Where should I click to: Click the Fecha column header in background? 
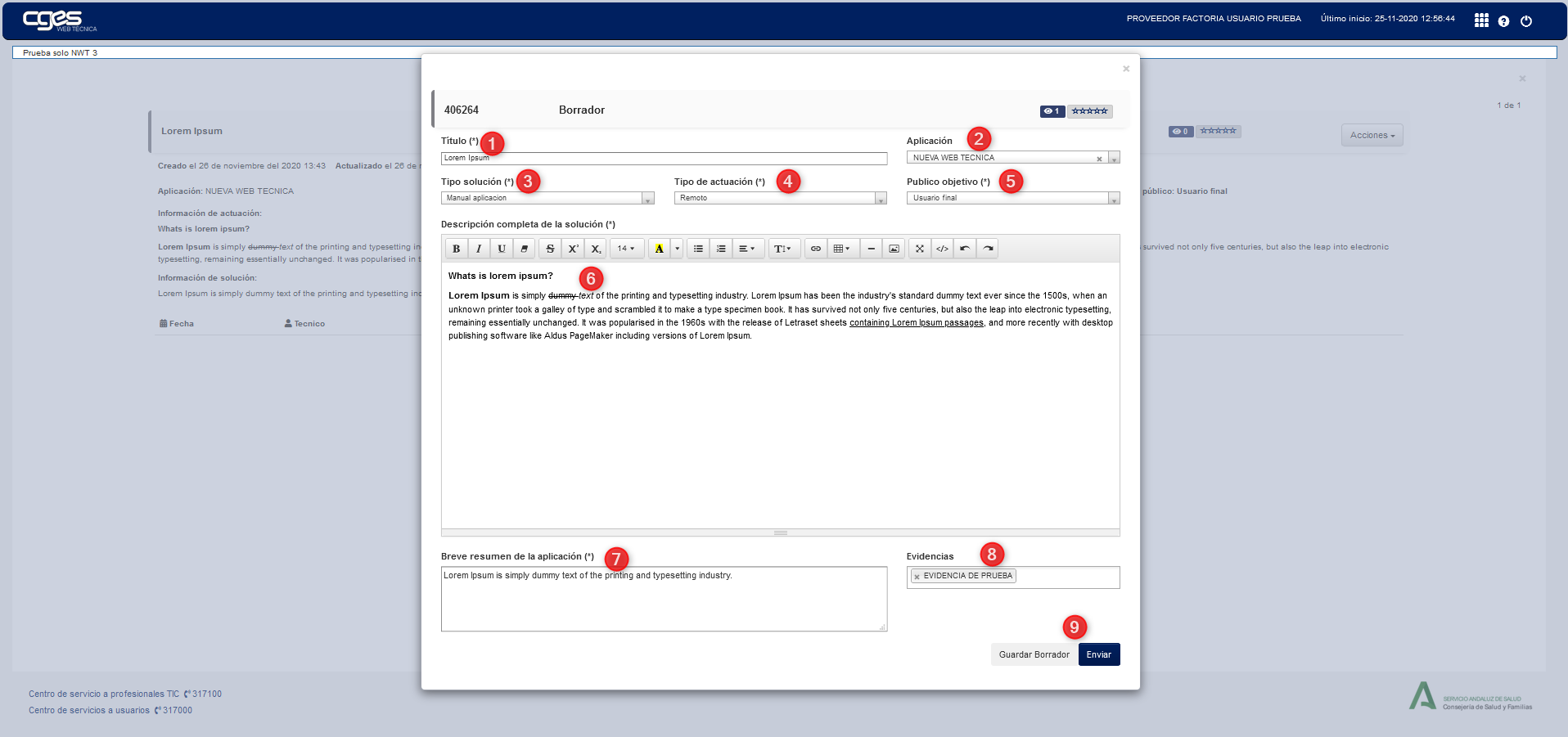pos(177,324)
